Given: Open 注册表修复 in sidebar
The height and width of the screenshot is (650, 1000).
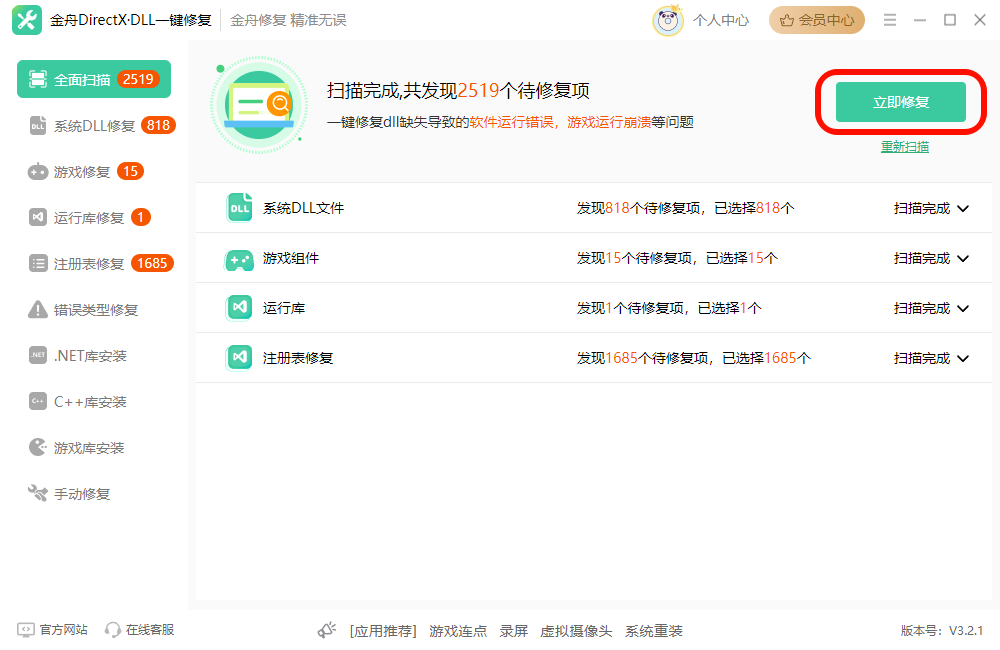Looking at the screenshot, I should tap(101, 263).
